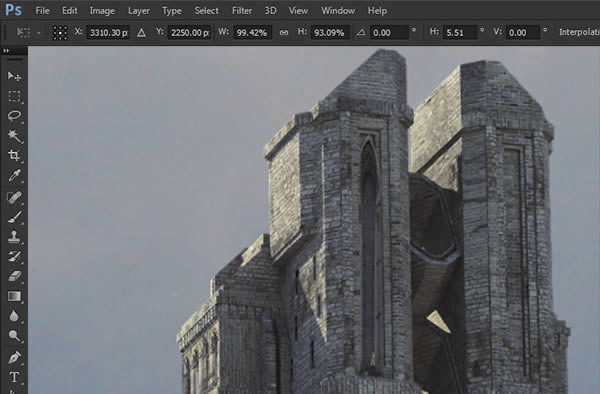Select the Crop tool
The width and height of the screenshot is (600, 394).
pyautogui.click(x=14, y=155)
